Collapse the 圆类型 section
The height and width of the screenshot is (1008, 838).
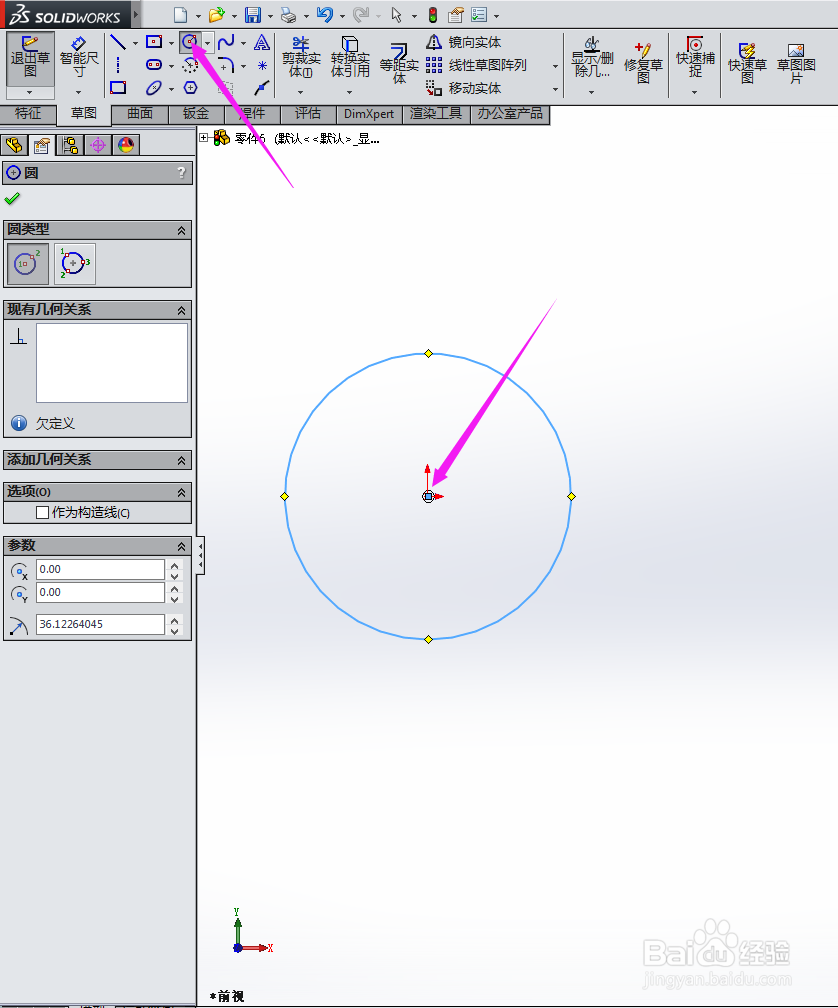click(x=182, y=230)
